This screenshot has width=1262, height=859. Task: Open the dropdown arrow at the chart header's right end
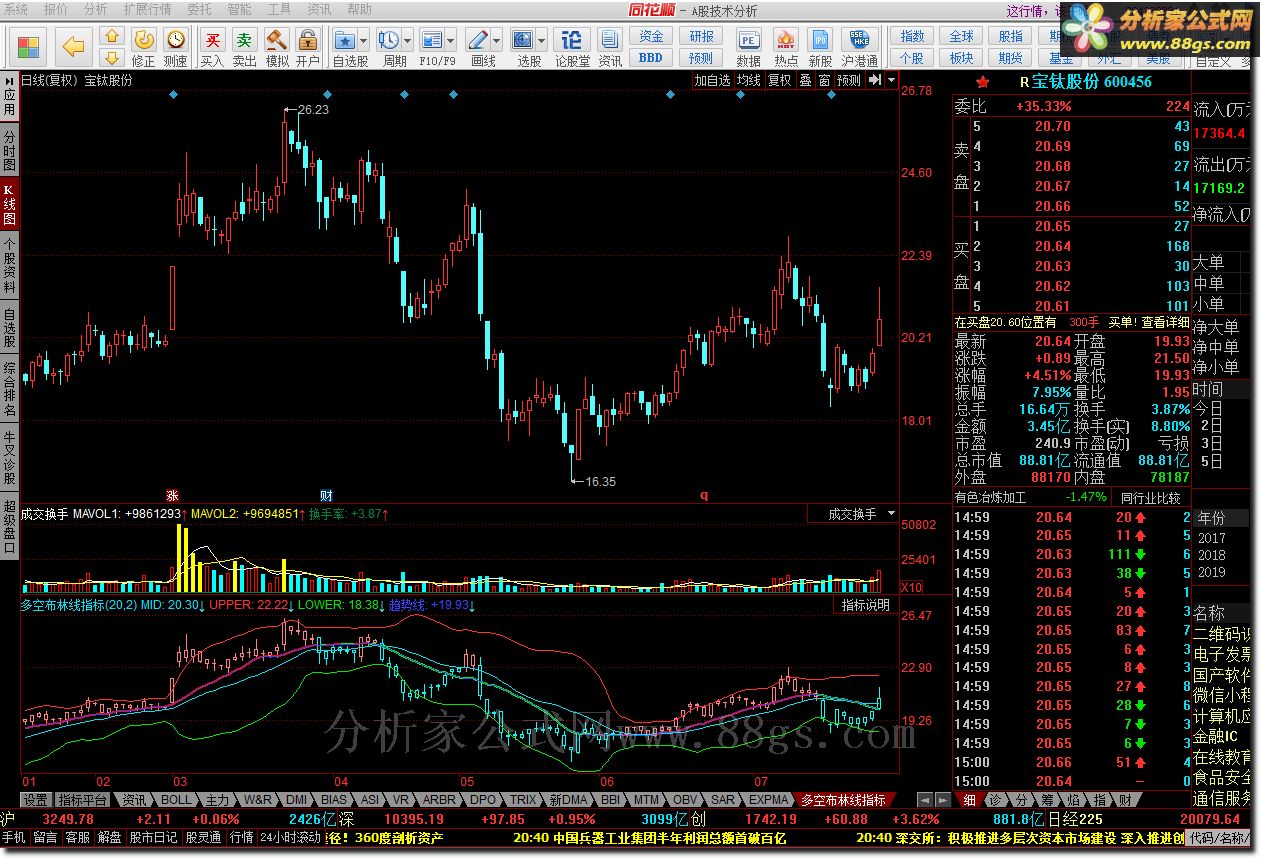891,80
